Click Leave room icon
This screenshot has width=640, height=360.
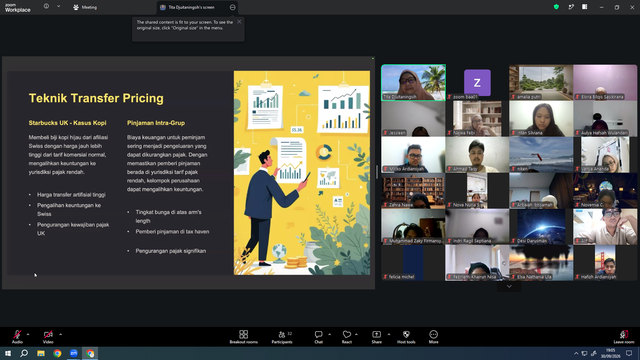[624, 335]
